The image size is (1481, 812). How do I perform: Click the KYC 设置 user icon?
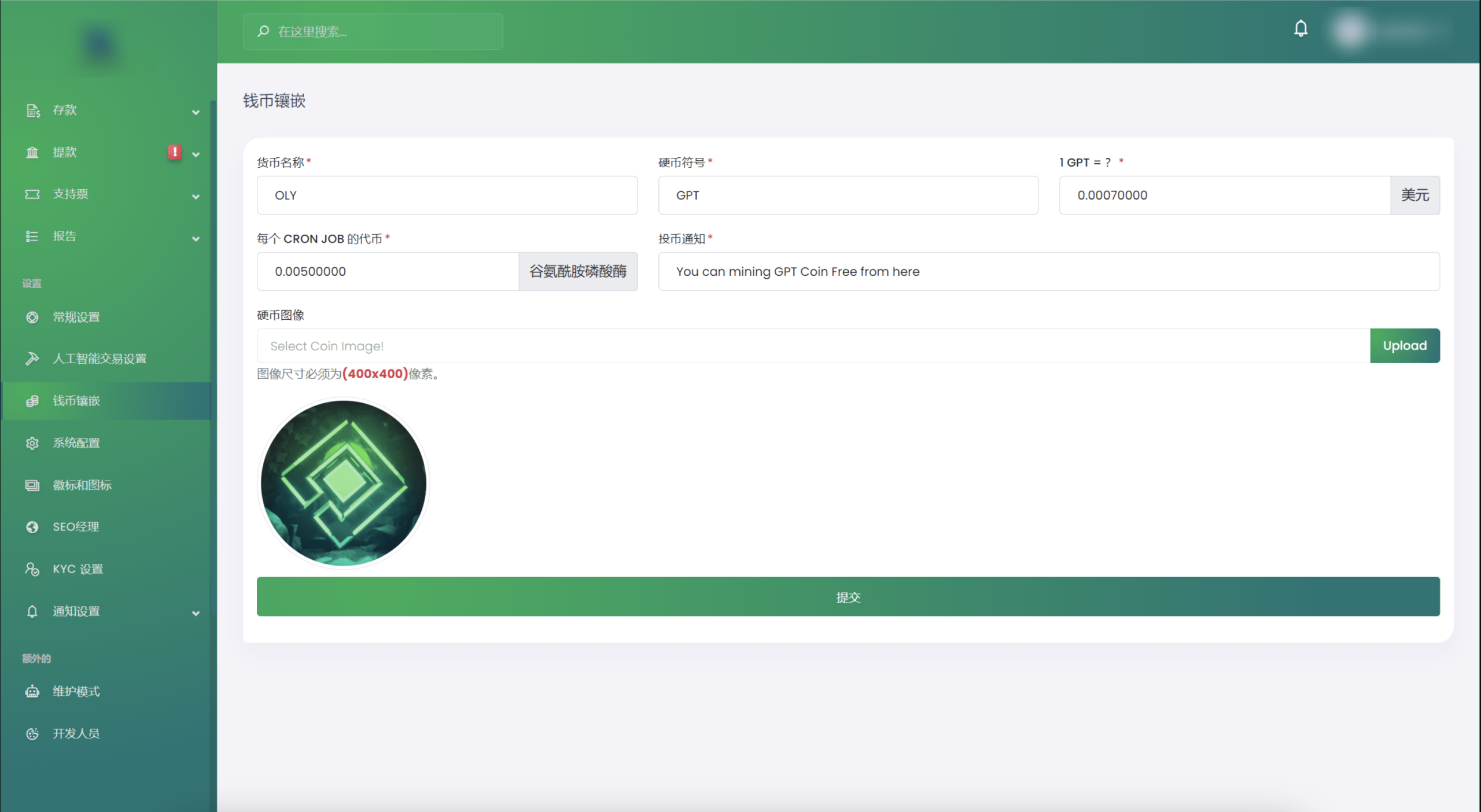32,569
